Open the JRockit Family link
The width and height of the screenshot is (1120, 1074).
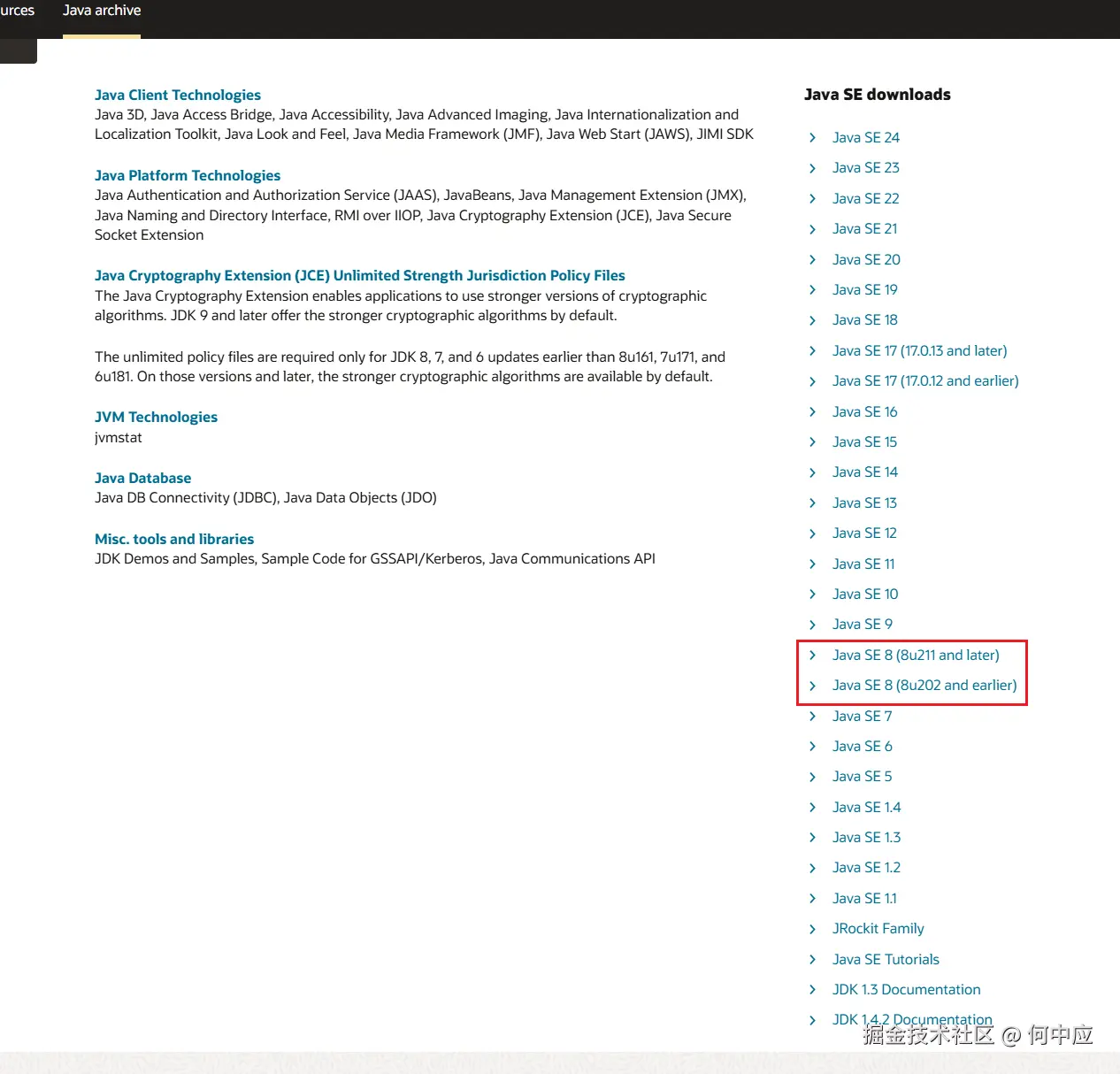pyautogui.click(x=878, y=928)
